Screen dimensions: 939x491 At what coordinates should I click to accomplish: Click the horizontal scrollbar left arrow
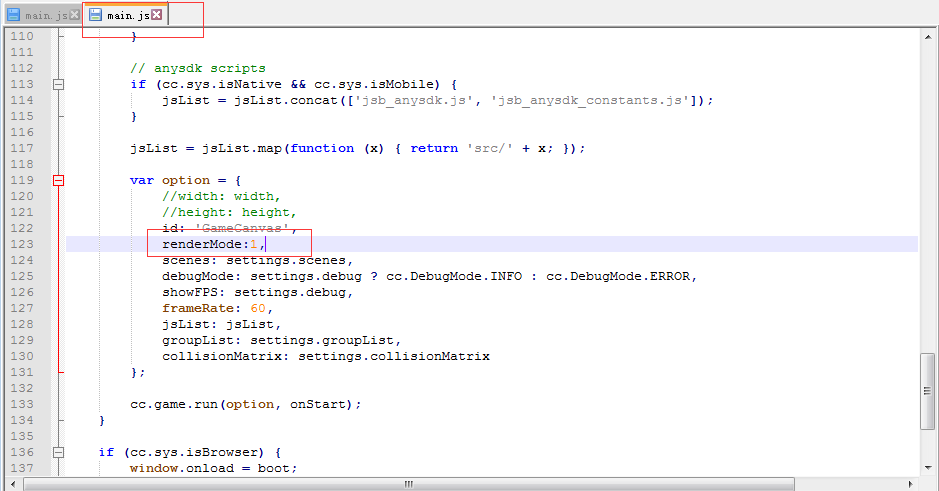tap(13, 484)
